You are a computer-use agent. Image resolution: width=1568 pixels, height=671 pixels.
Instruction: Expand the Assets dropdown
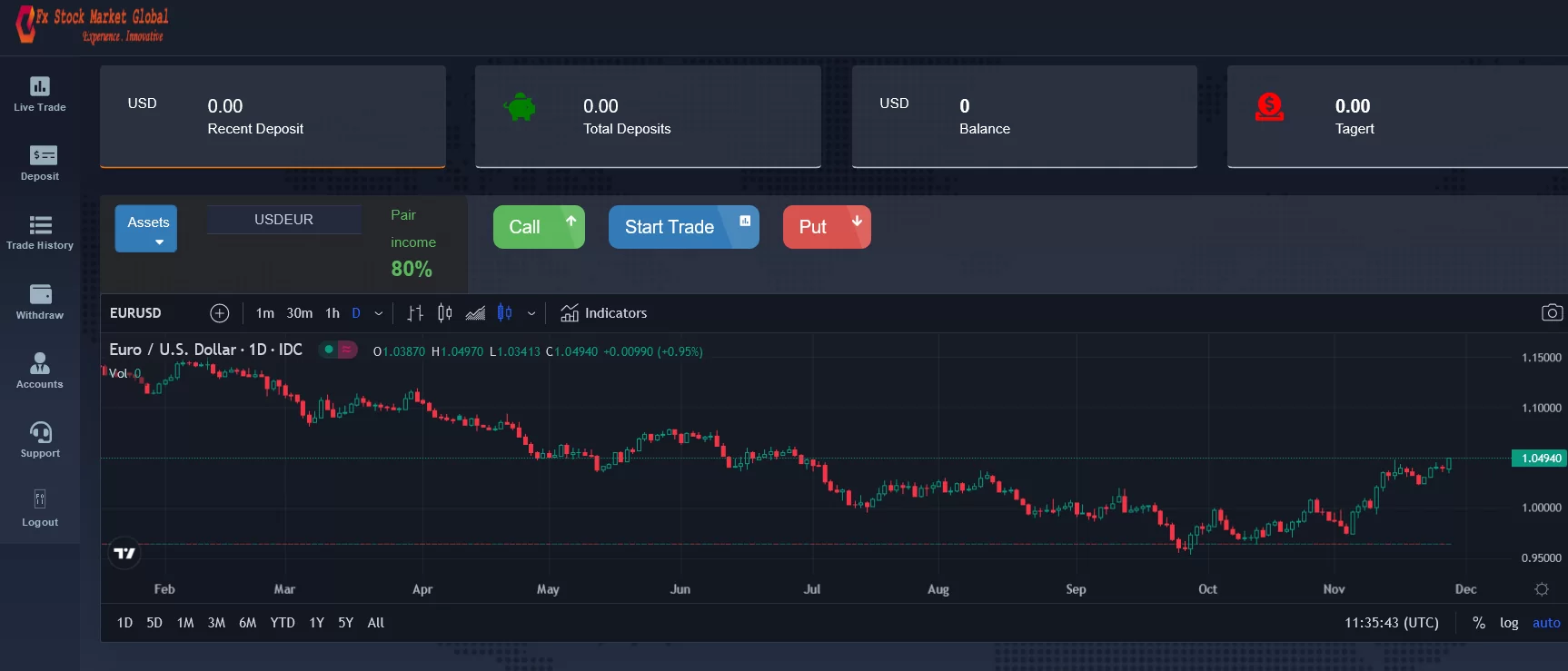146,229
